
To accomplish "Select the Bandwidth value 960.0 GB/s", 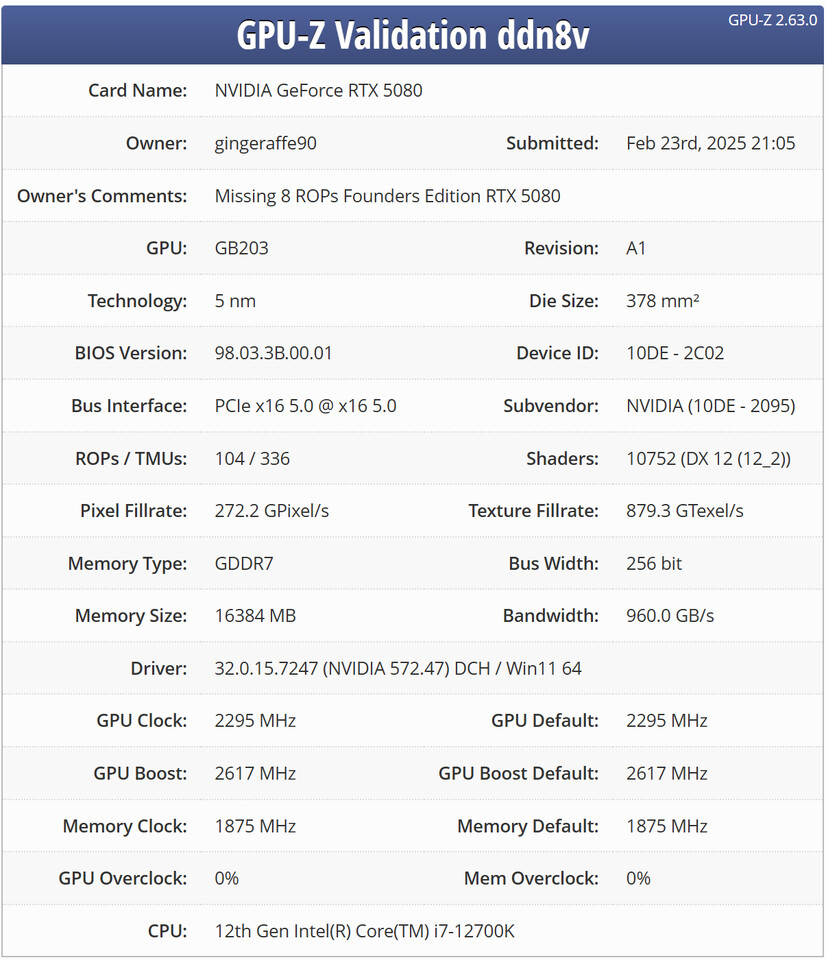I will [670, 616].
